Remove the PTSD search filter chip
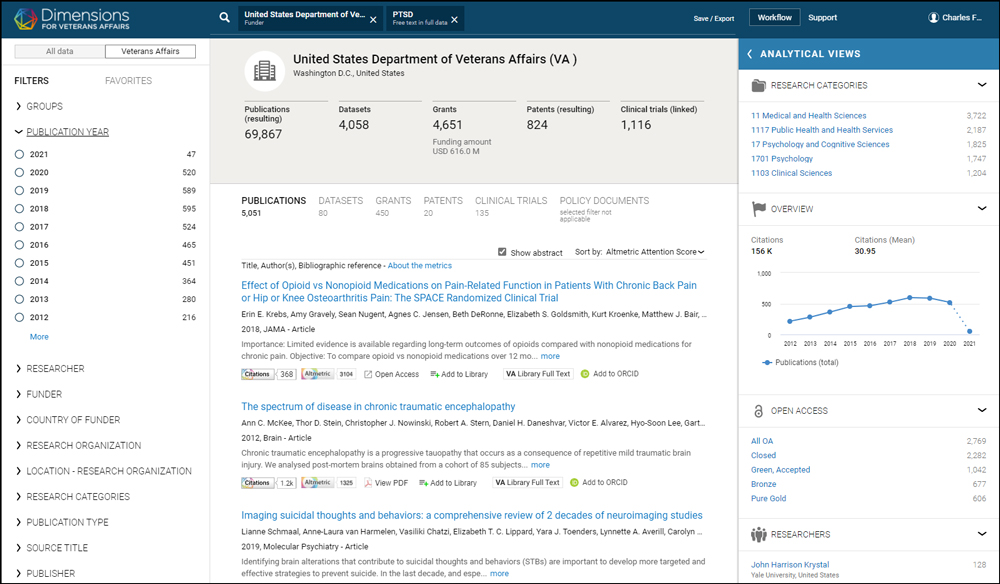 454,20
